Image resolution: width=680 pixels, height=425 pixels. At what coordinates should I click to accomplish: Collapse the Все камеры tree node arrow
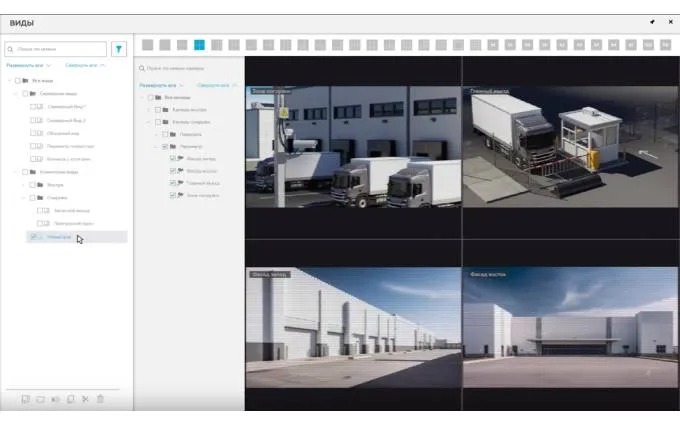(x=142, y=98)
